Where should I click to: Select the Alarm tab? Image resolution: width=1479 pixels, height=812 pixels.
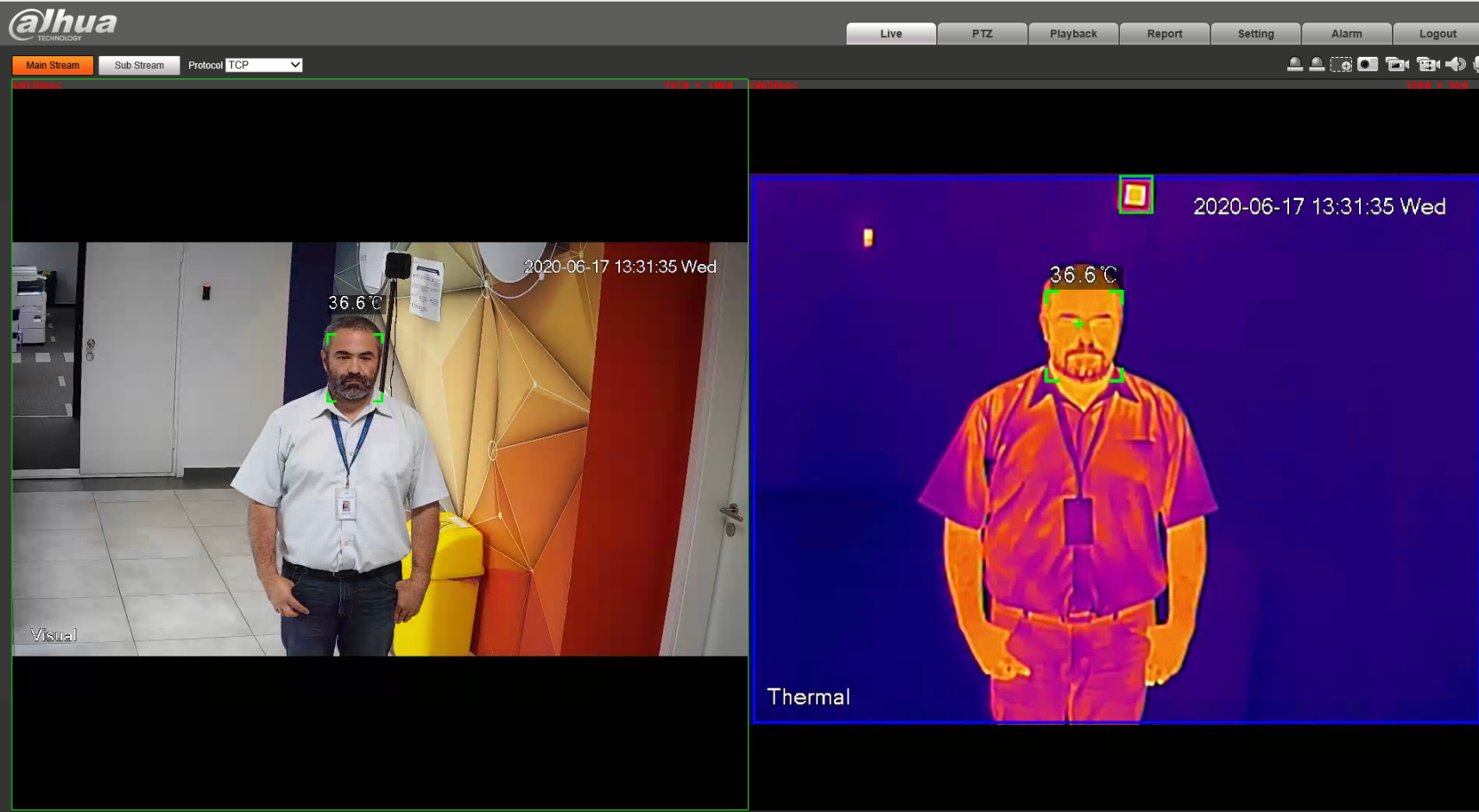(x=1346, y=34)
